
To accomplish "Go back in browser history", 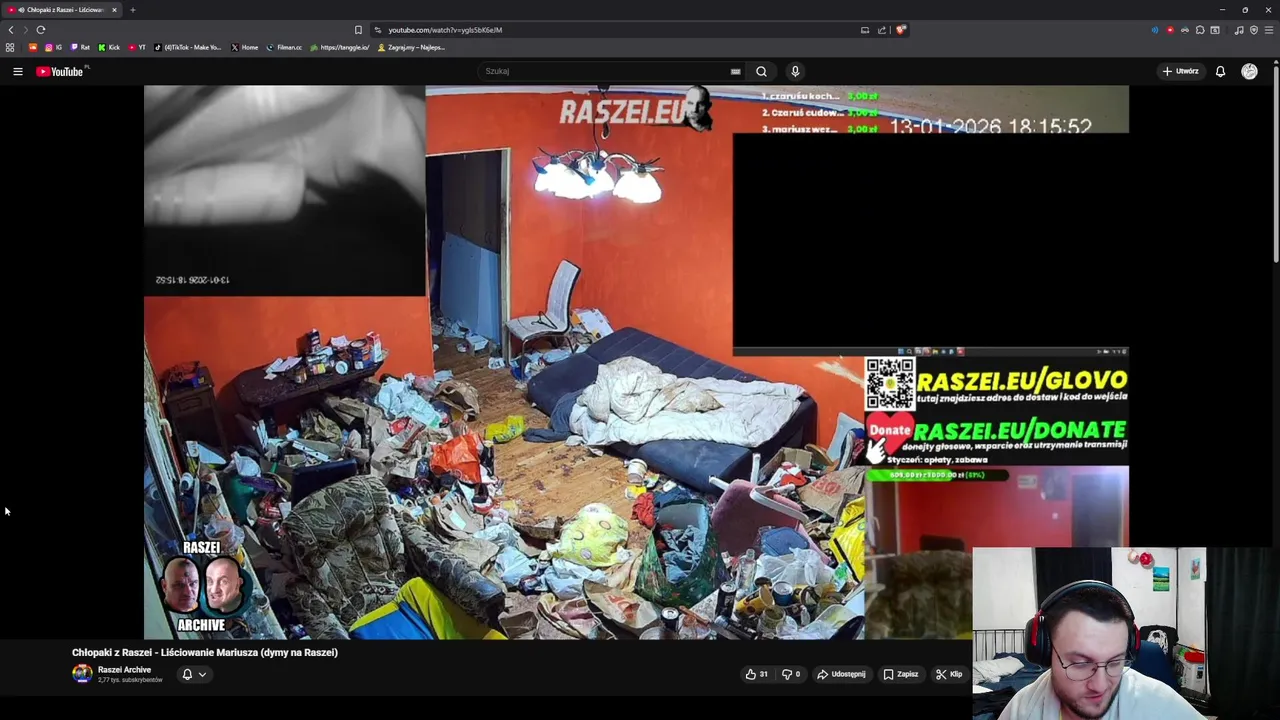I will click(x=11, y=30).
